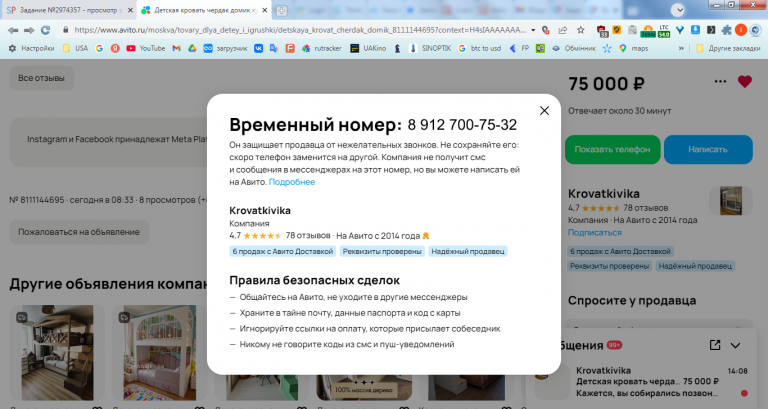Click the padlock site info icon
Screen dimensions: 768x409
pyautogui.click(x=65, y=30)
